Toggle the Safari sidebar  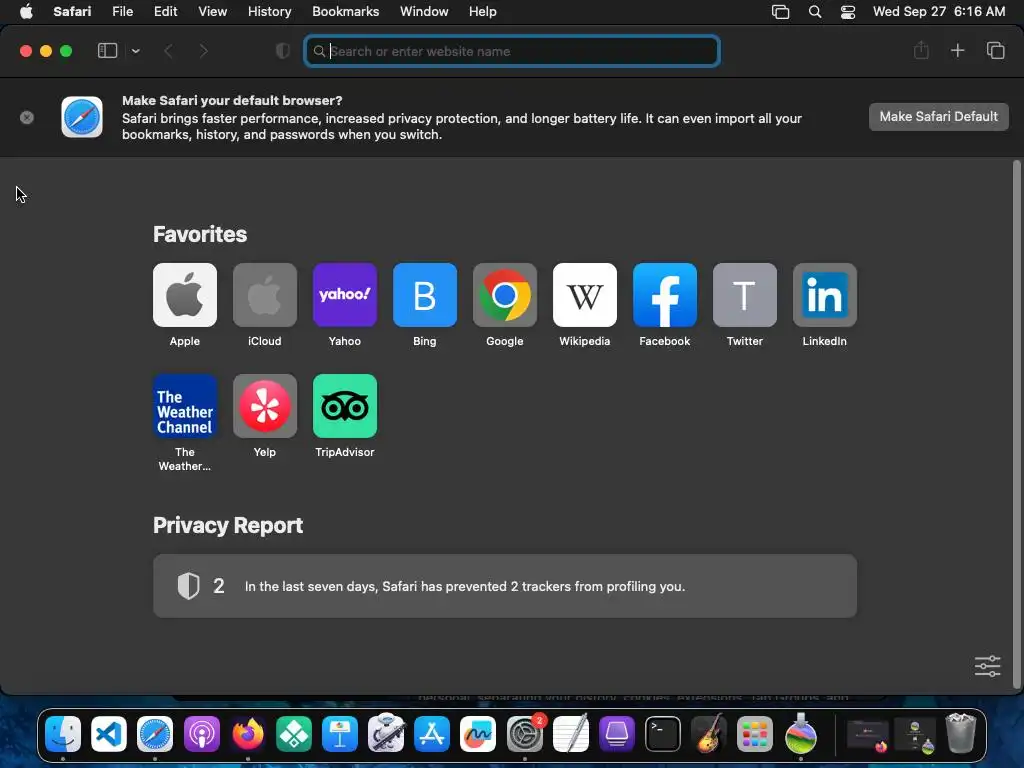pos(107,51)
